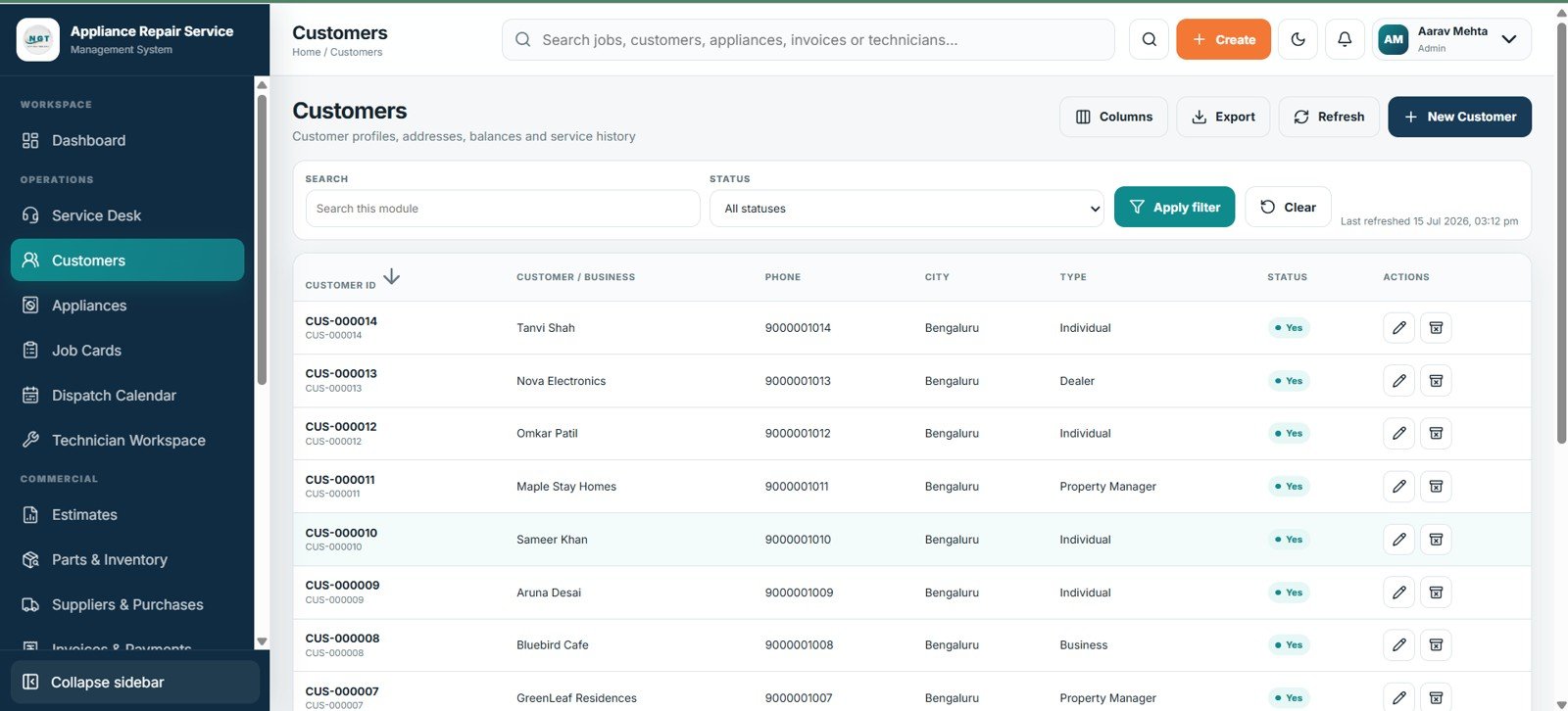The image size is (1568, 711).
Task: Click Nova Electronics name cell
Action: tap(561, 381)
